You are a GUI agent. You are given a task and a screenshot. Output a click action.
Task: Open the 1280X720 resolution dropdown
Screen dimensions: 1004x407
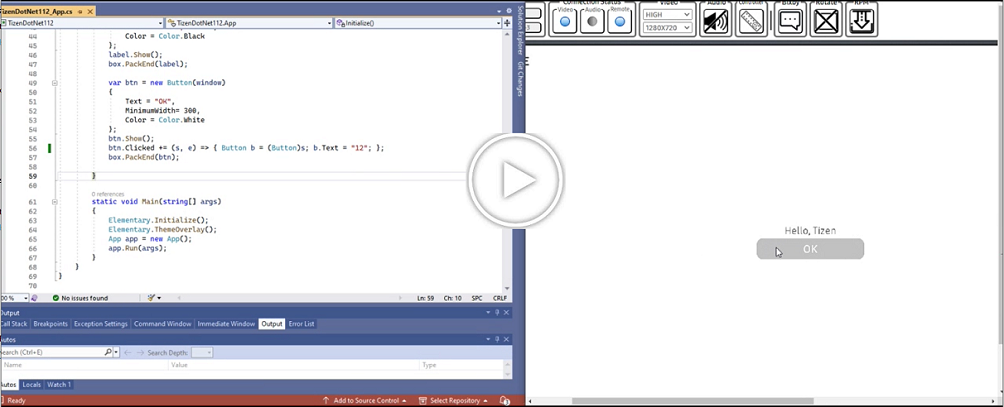pyautogui.click(x=667, y=28)
